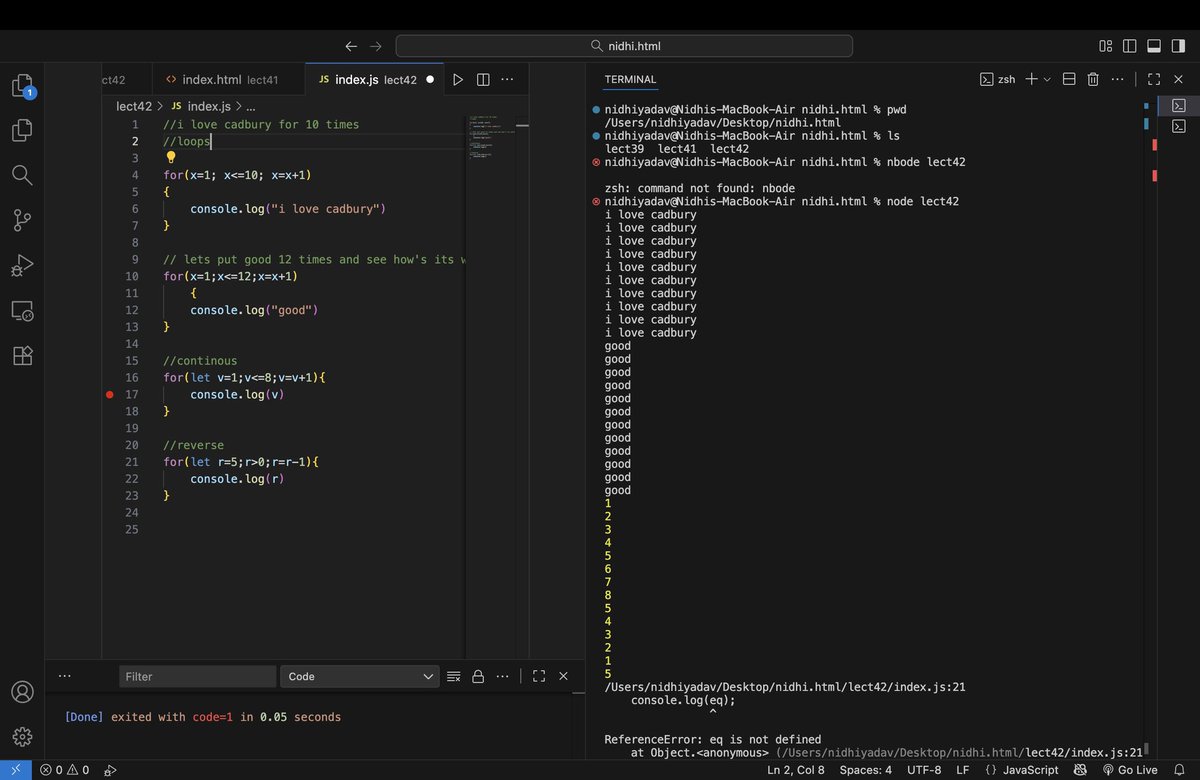The height and width of the screenshot is (780, 1200).
Task: Toggle the bottom panel visibility
Action: click(1153, 46)
